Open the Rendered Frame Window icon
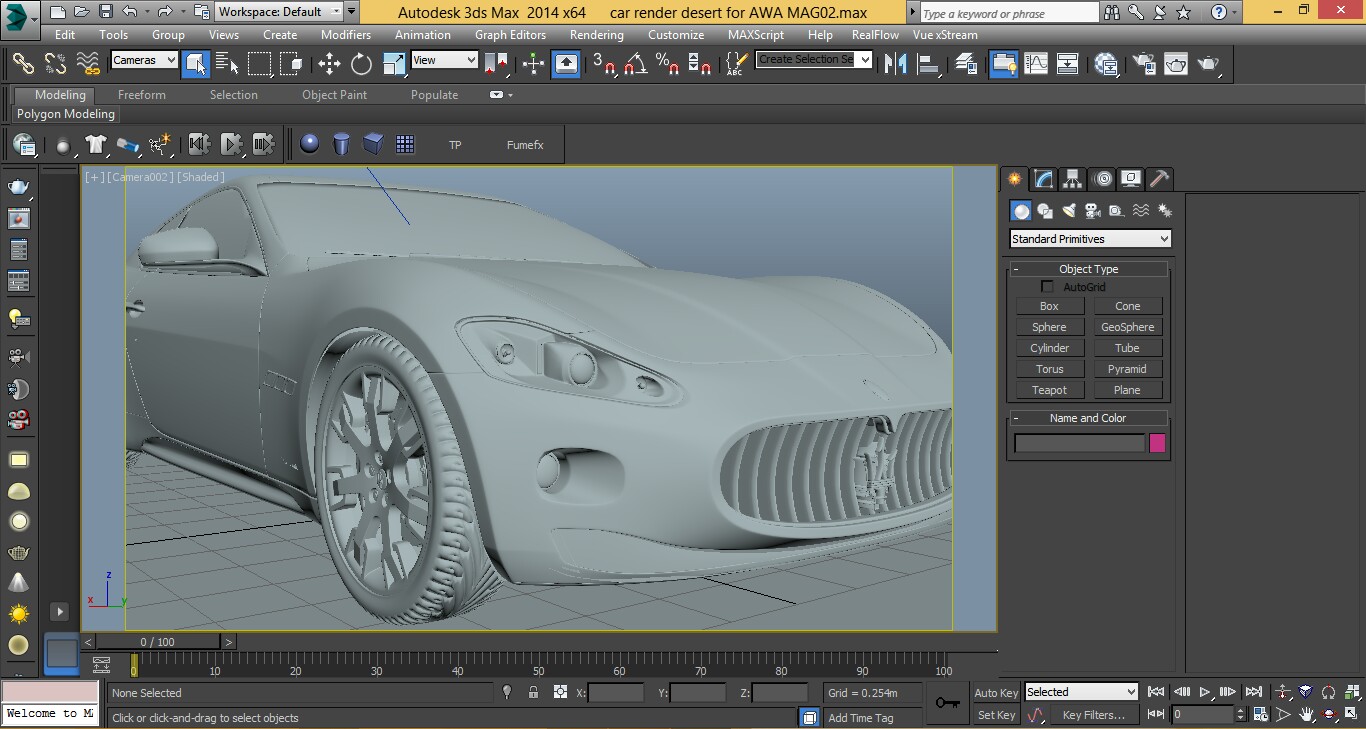This screenshot has width=1366, height=729. tap(1176, 63)
